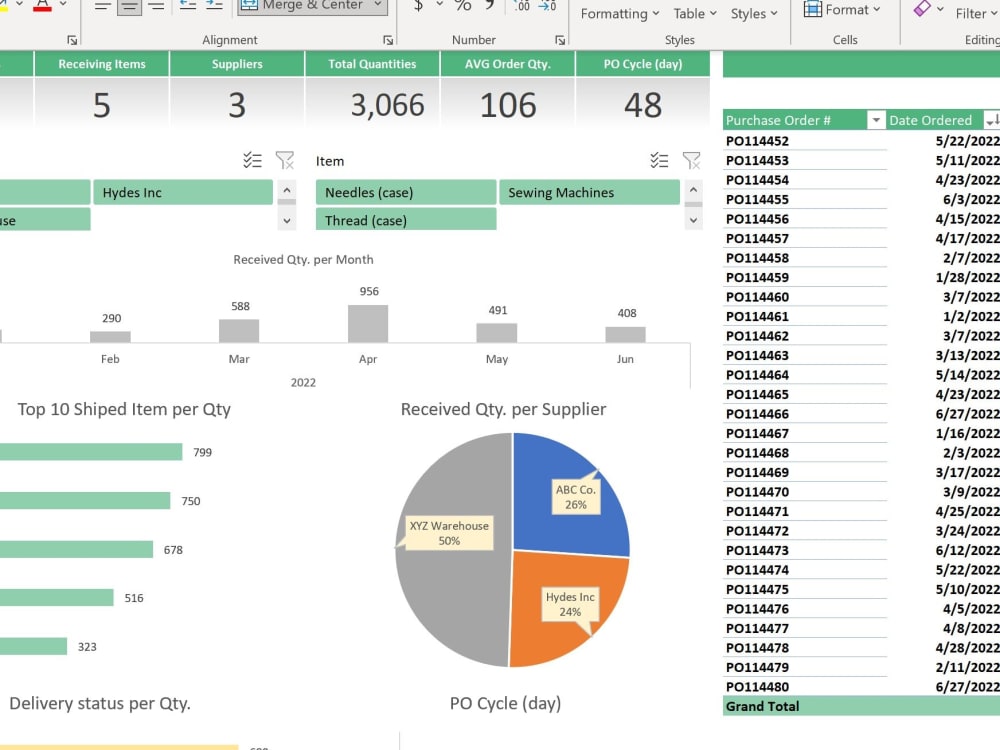Click the Clear eraser icon in Editing group
This screenshot has height=750, width=1000.
click(x=922, y=8)
